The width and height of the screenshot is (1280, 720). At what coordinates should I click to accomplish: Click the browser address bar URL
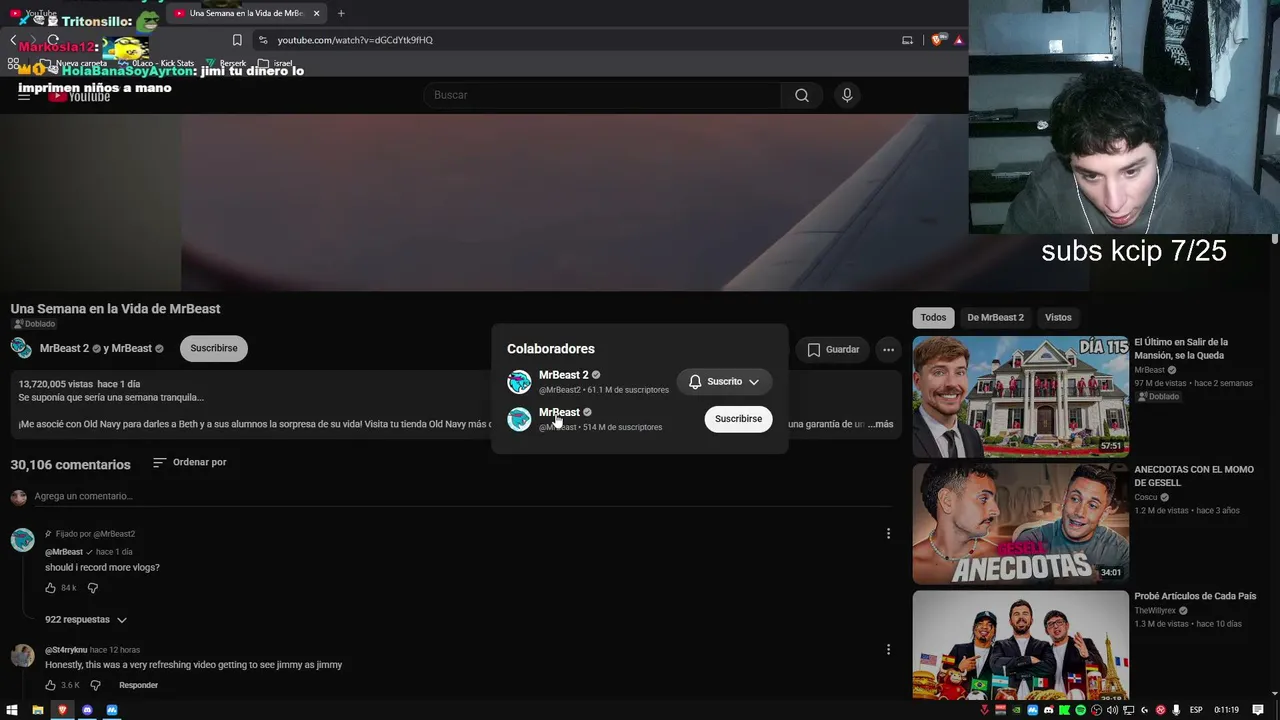coord(355,40)
